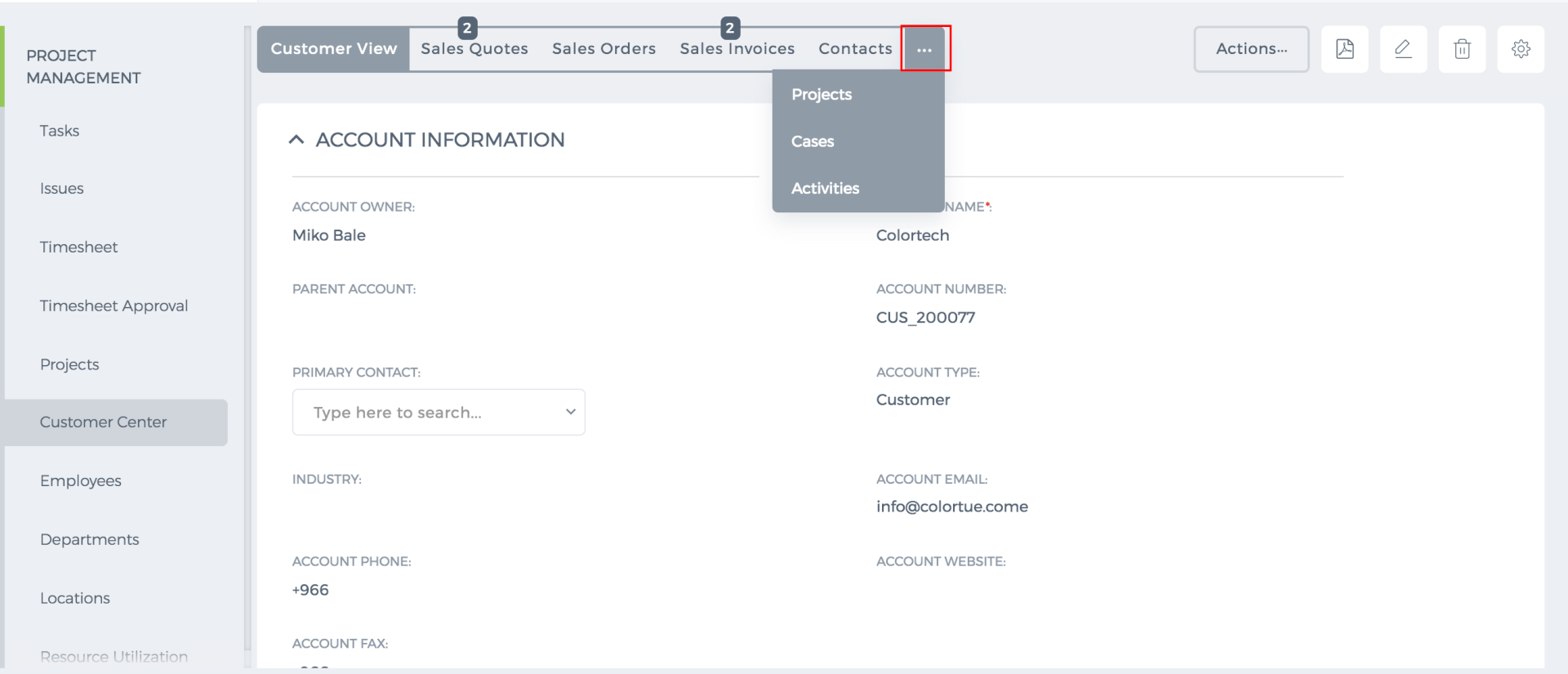Click the three-dots more tabs icon
The width and height of the screenshot is (1568, 674).
(924, 49)
